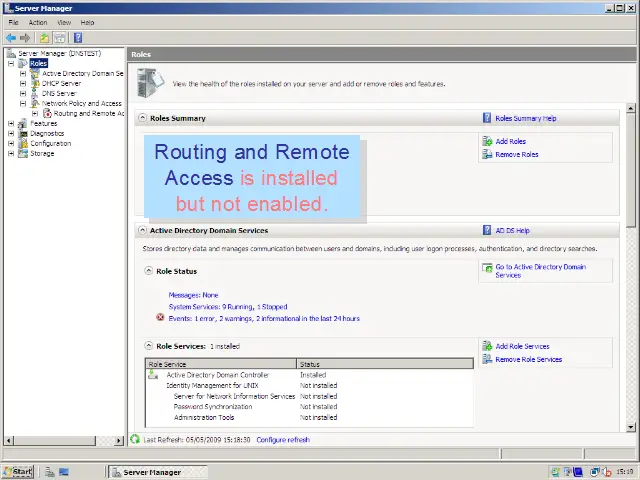640x480 pixels.
Task: Click the Remove Roles icon
Action: 487,154
